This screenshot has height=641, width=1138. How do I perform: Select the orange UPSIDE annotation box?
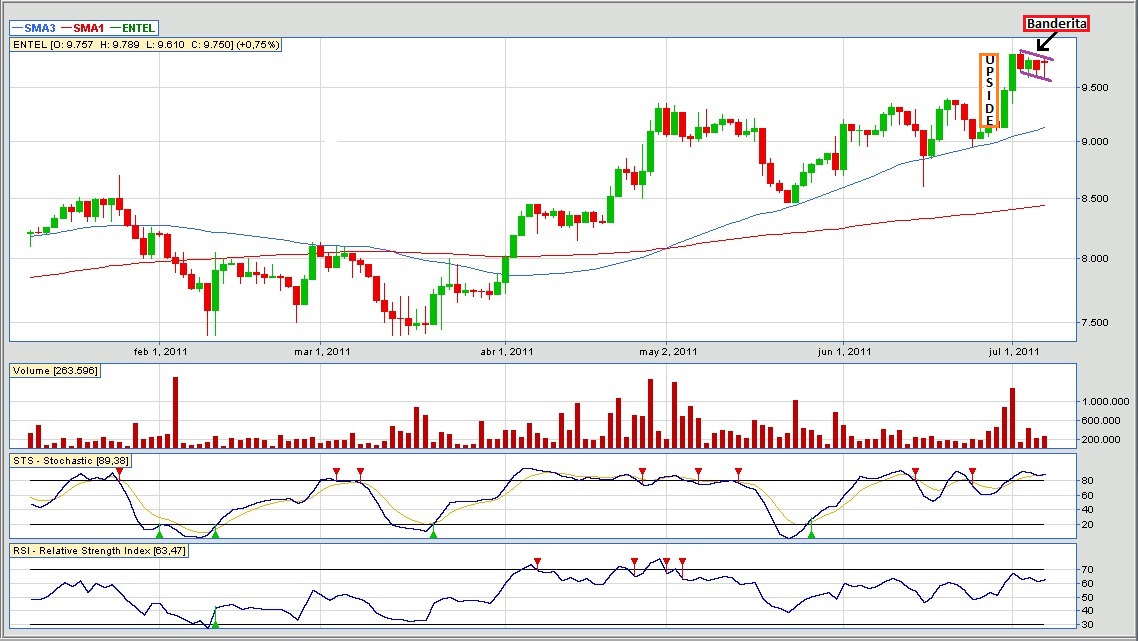(988, 90)
